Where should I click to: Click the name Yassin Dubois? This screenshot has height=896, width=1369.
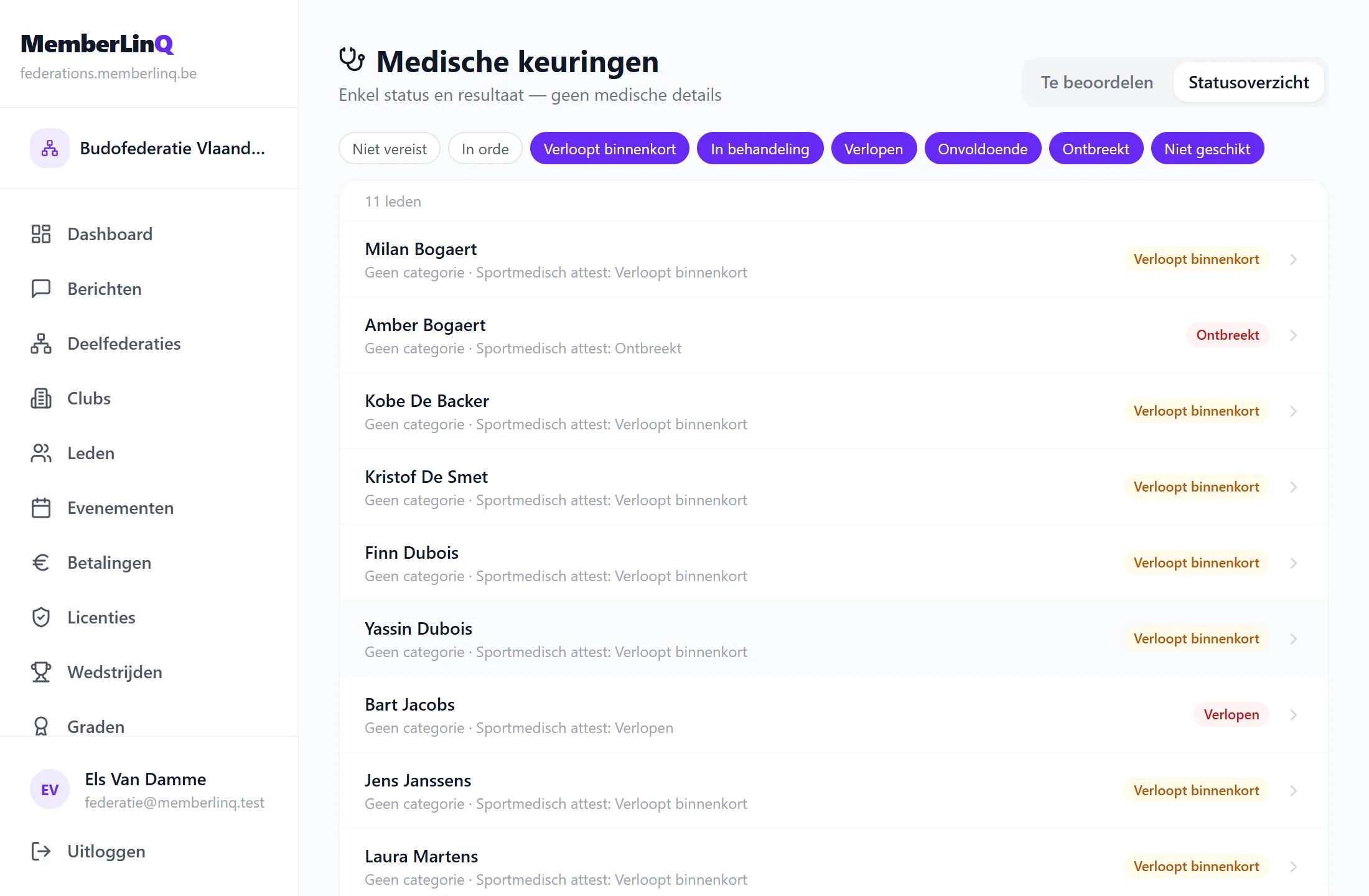point(418,628)
